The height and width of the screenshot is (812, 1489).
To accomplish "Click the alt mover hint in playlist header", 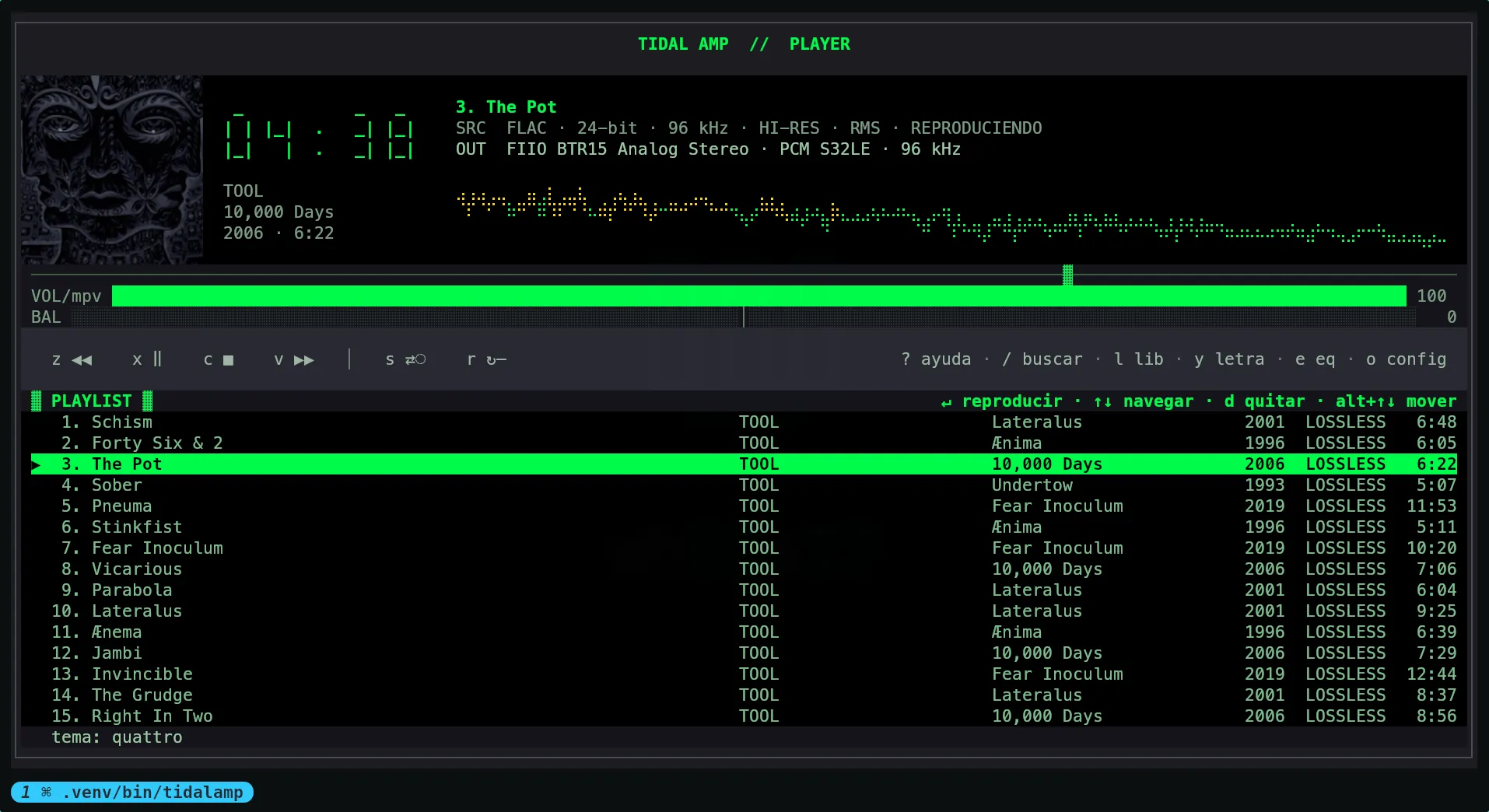I will [1396, 401].
